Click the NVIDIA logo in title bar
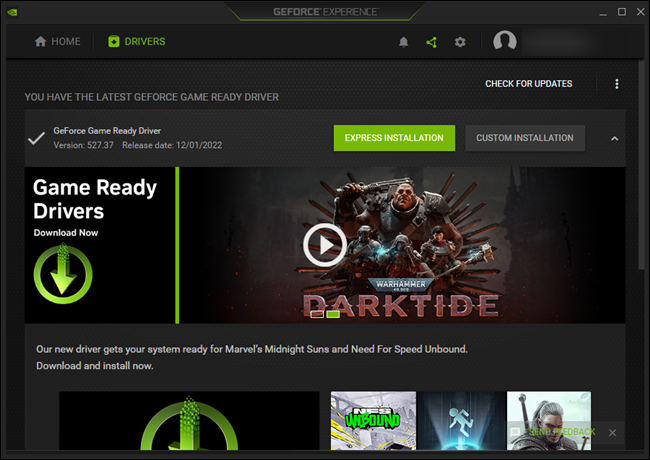 click(12, 12)
